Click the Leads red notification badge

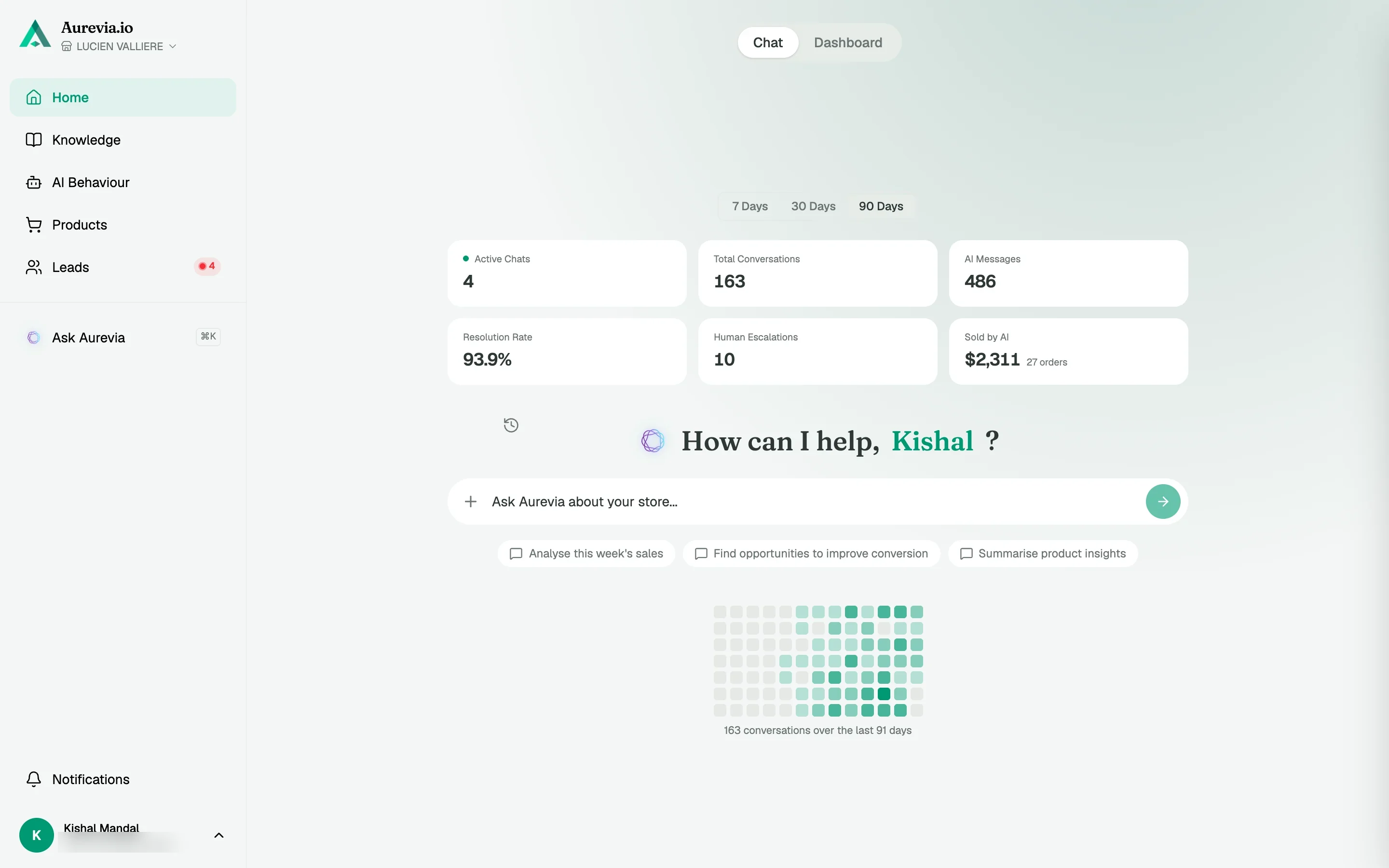click(207, 266)
